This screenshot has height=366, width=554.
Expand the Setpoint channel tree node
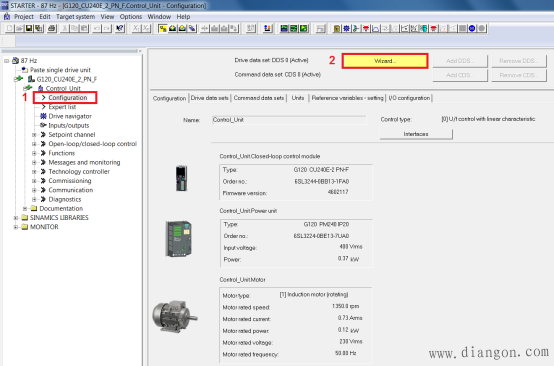(34, 135)
